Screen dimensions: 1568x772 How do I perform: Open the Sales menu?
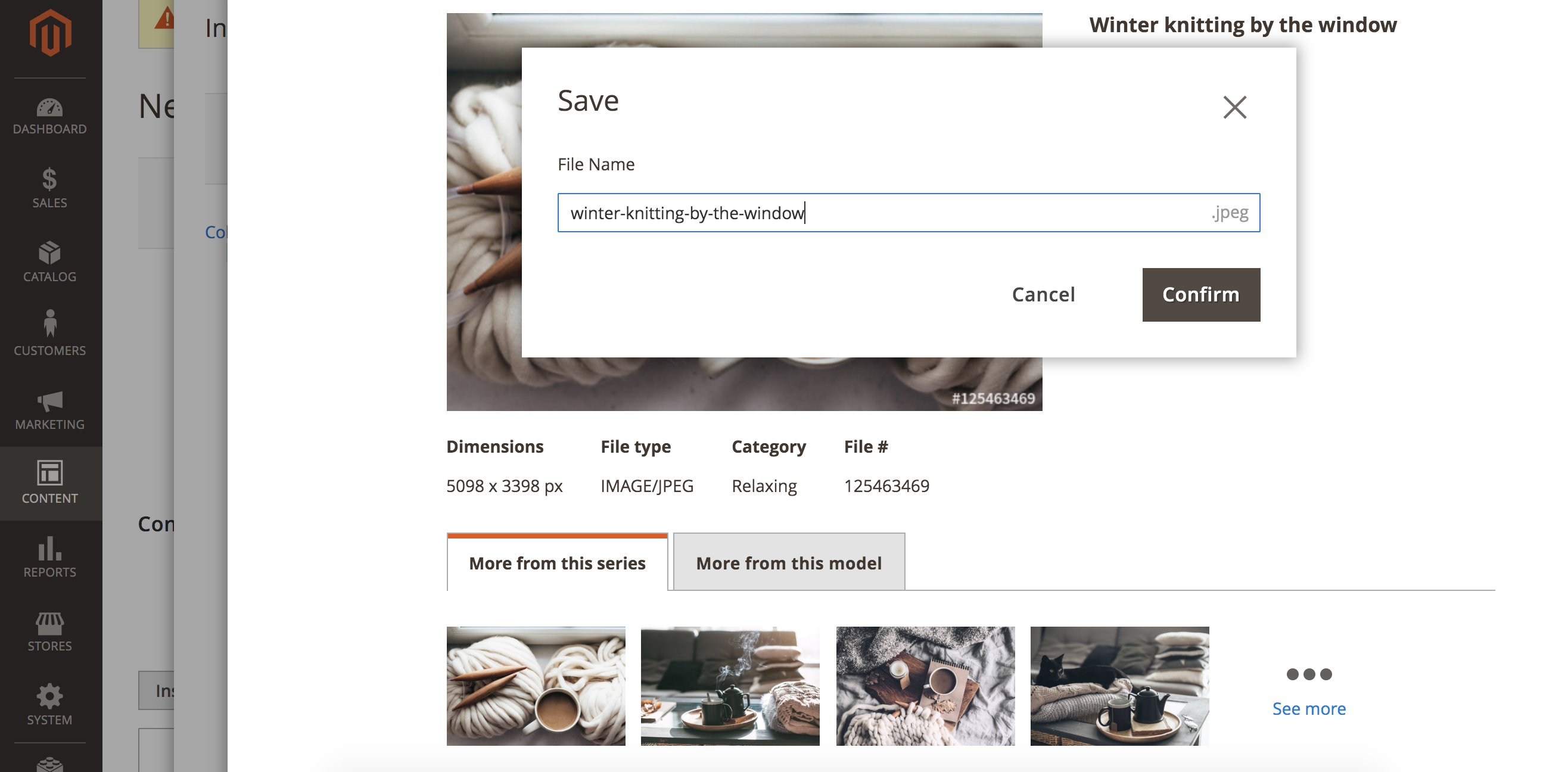coord(50,189)
